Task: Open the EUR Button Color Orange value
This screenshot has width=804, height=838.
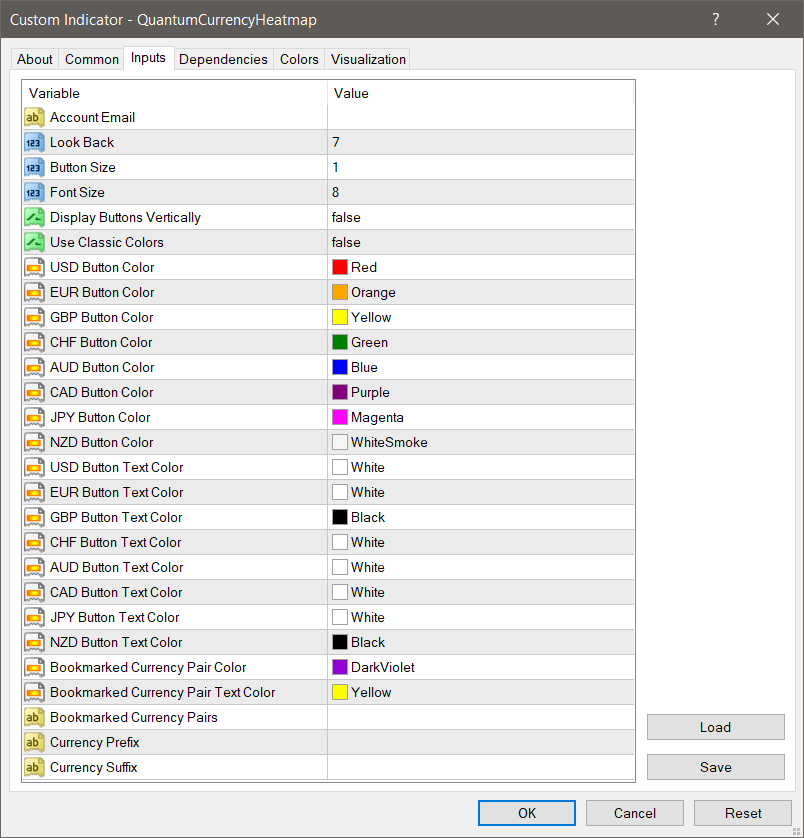Action: [x=480, y=293]
